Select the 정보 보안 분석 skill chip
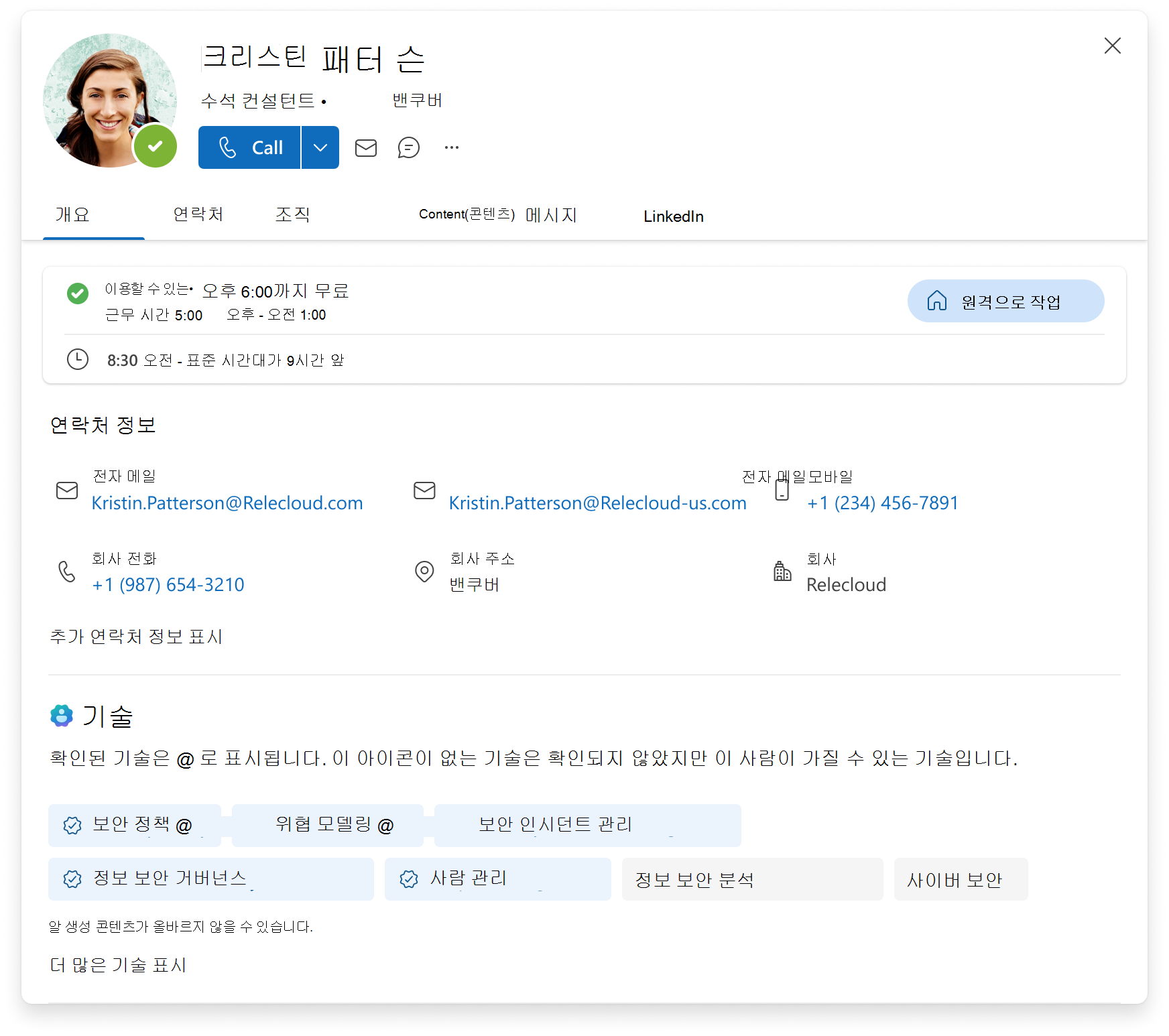This screenshot has height=1036, width=1169. tap(753, 879)
